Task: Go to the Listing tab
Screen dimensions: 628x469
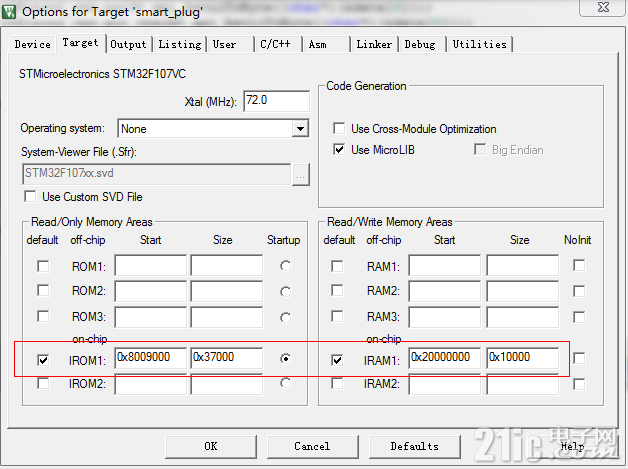Action: point(180,44)
